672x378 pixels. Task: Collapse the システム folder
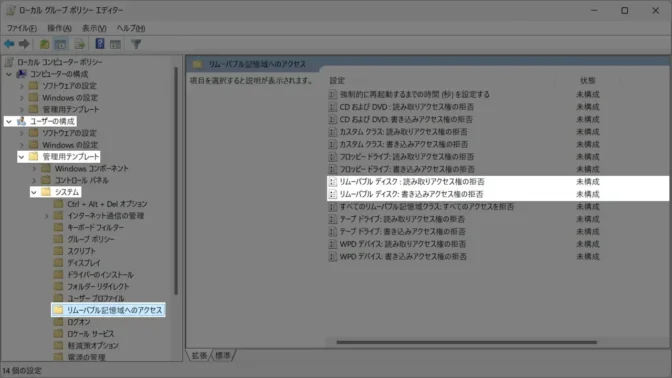click(34, 192)
